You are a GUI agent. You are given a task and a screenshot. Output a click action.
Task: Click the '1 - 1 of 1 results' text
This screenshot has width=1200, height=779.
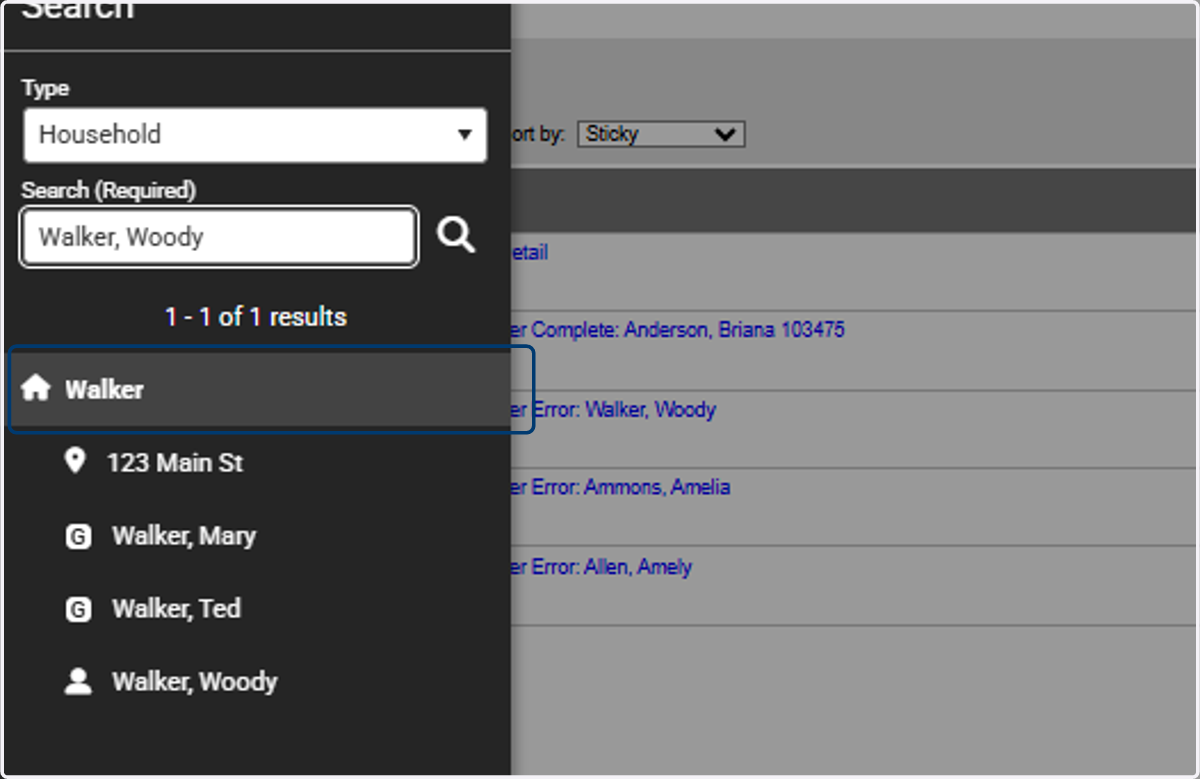tap(256, 317)
